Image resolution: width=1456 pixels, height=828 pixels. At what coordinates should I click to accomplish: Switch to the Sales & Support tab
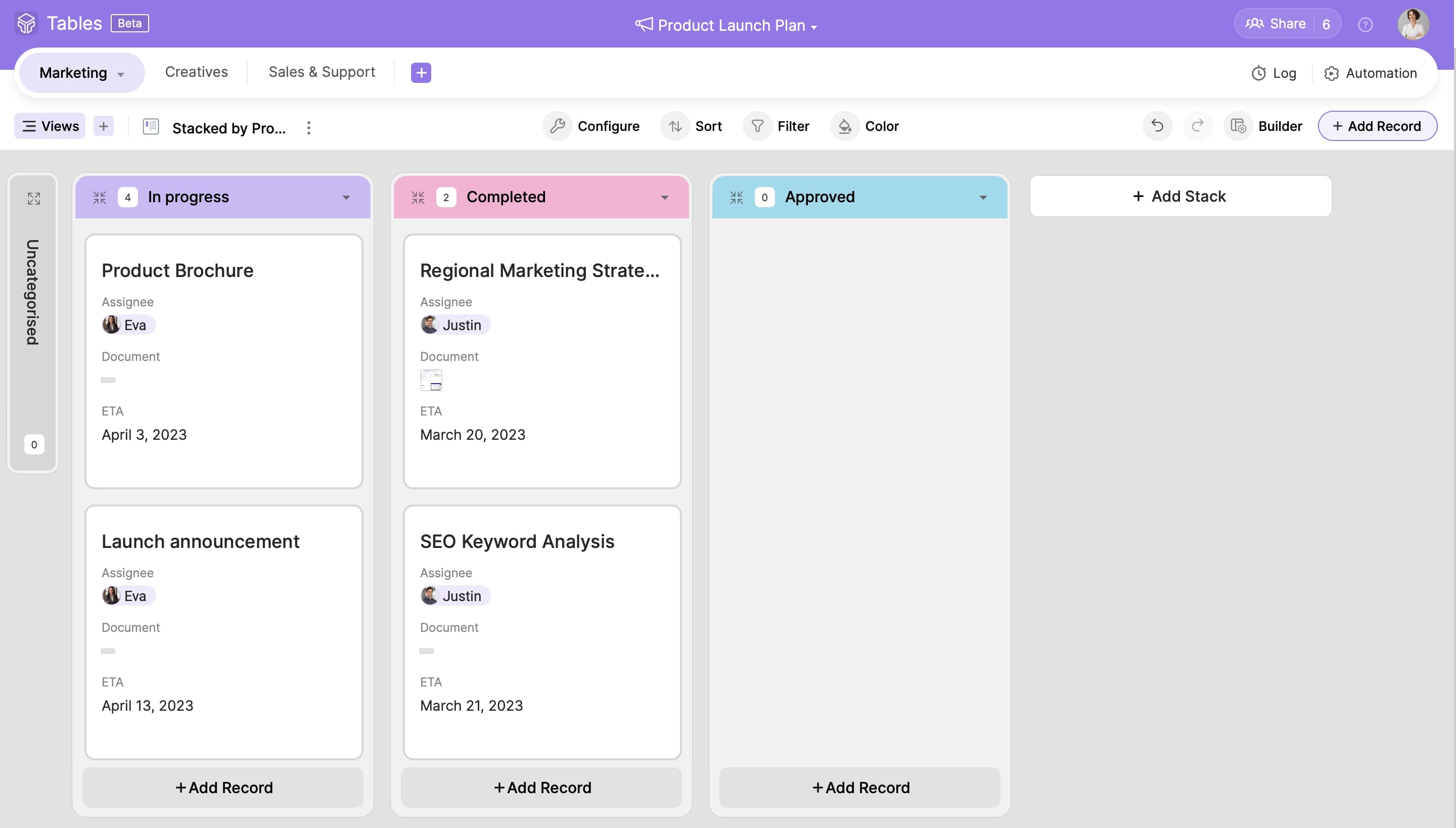(x=322, y=72)
